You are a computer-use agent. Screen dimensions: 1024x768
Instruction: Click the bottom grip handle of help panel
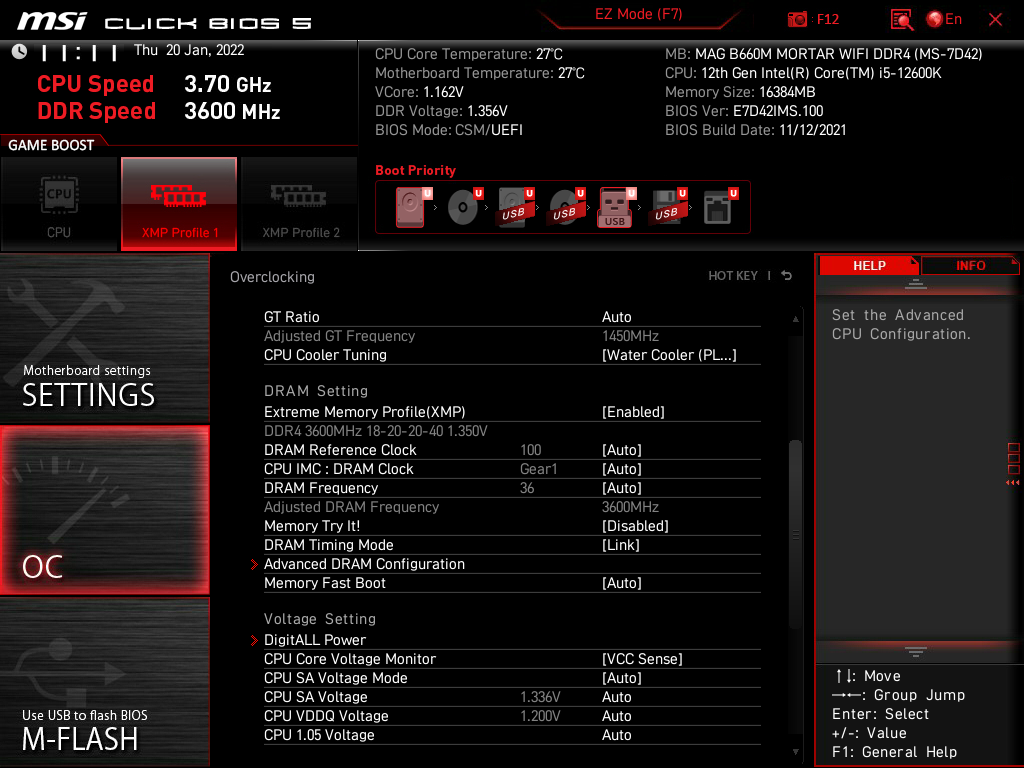pos(915,652)
